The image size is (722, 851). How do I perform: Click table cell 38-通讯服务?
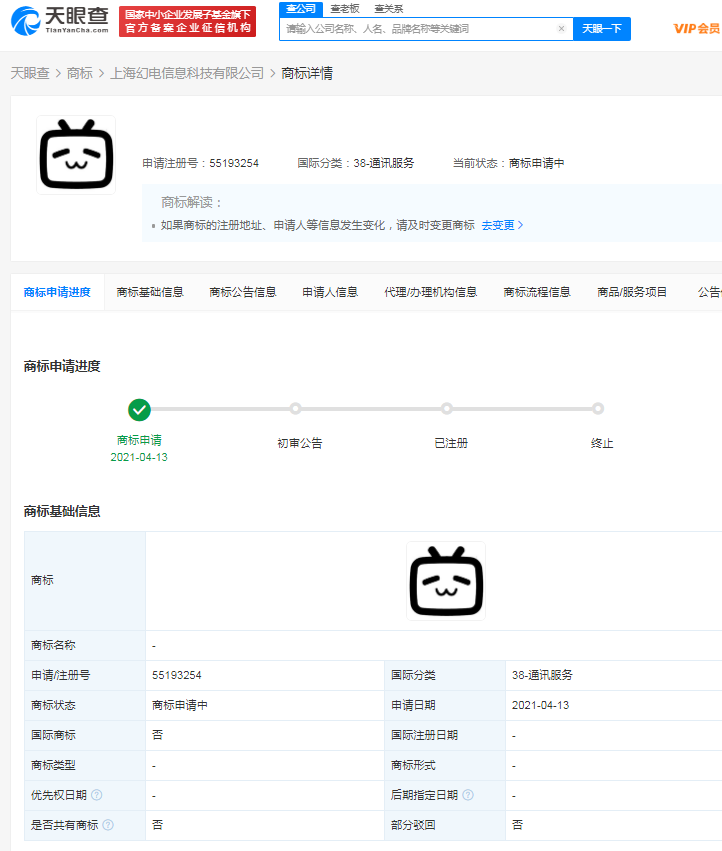tap(542, 675)
